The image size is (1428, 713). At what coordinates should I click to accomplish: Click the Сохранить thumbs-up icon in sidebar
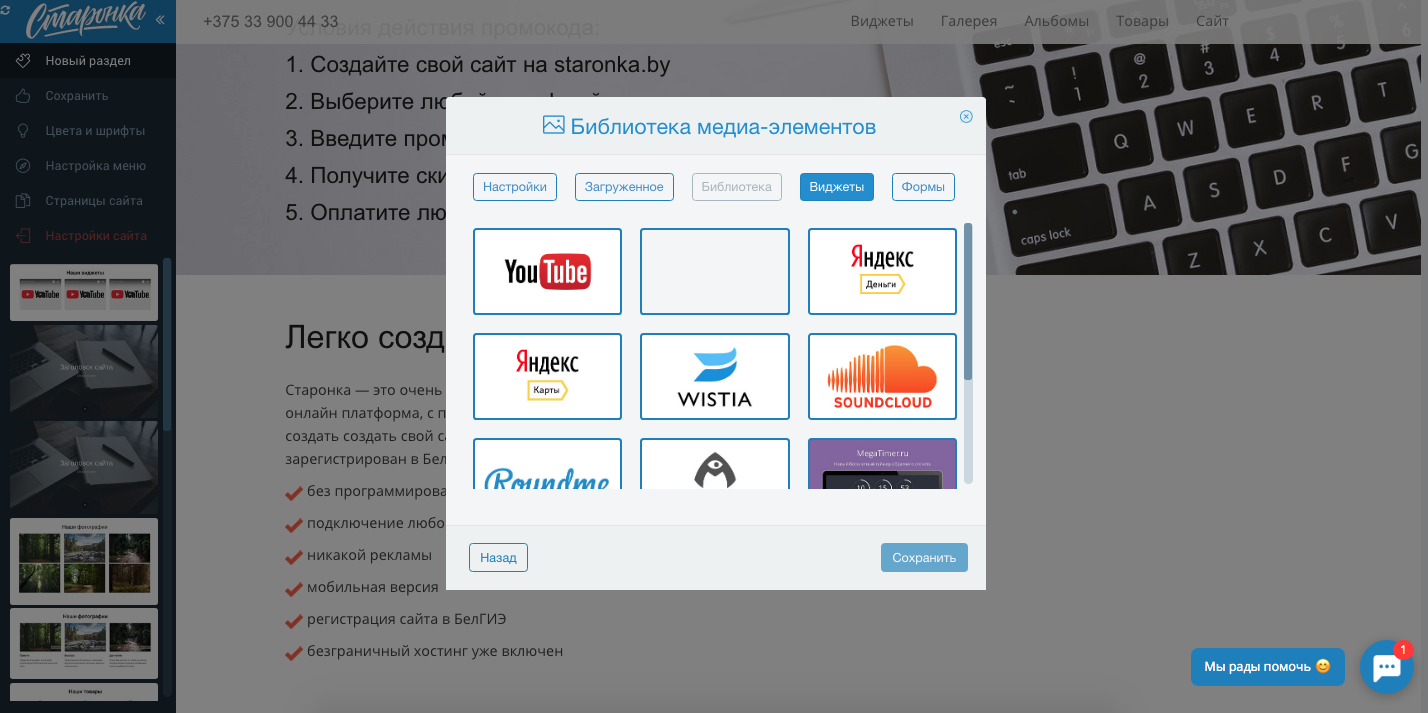tap(24, 96)
